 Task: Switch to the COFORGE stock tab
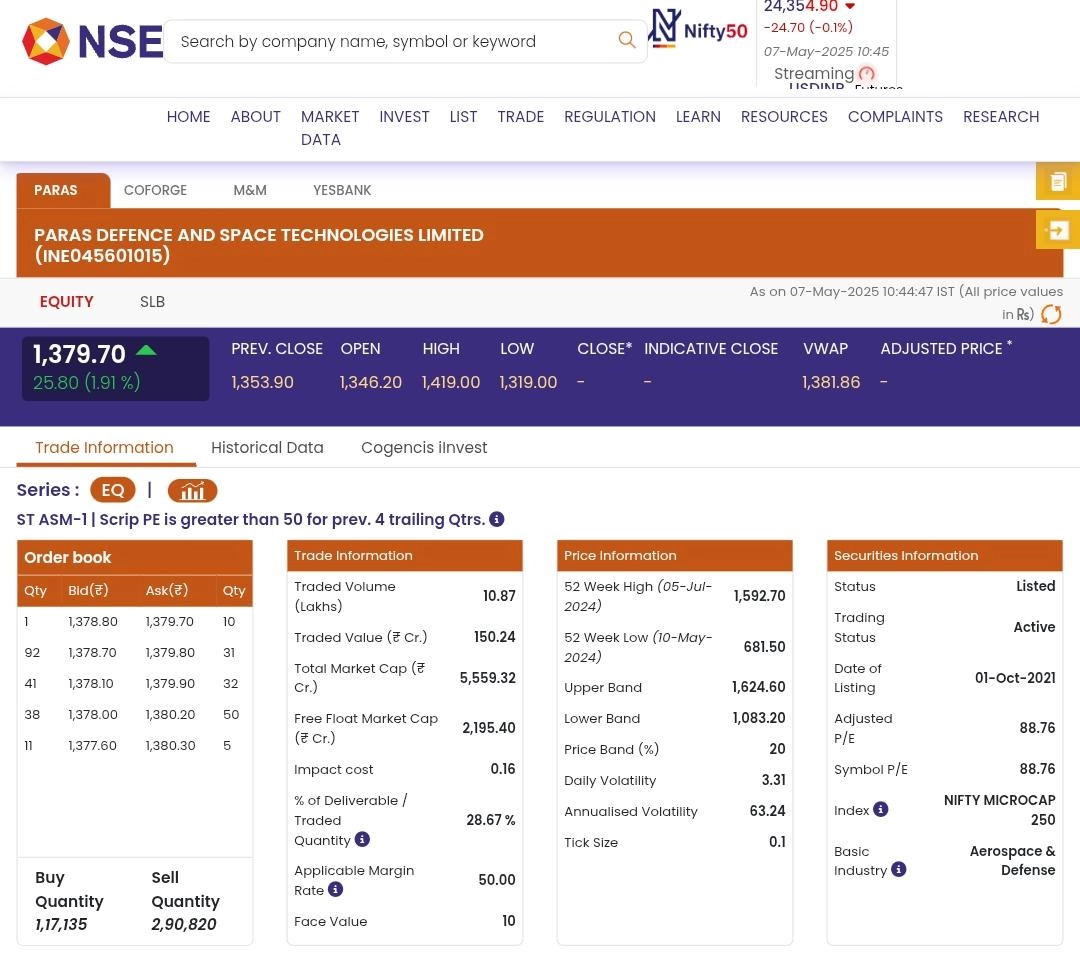click(155, 190)
